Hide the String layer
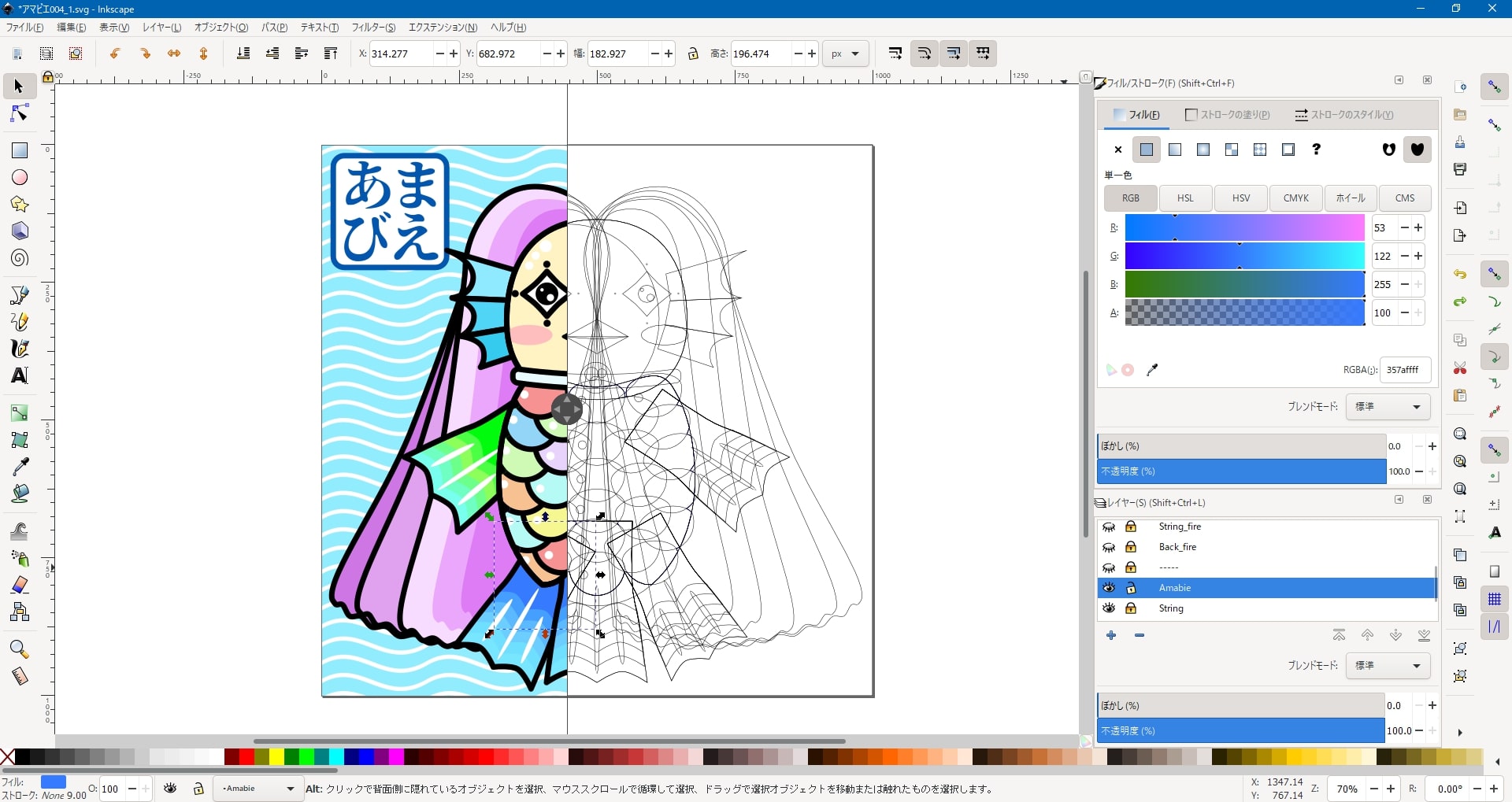 pyautogui.click(x=1109, y=608)
